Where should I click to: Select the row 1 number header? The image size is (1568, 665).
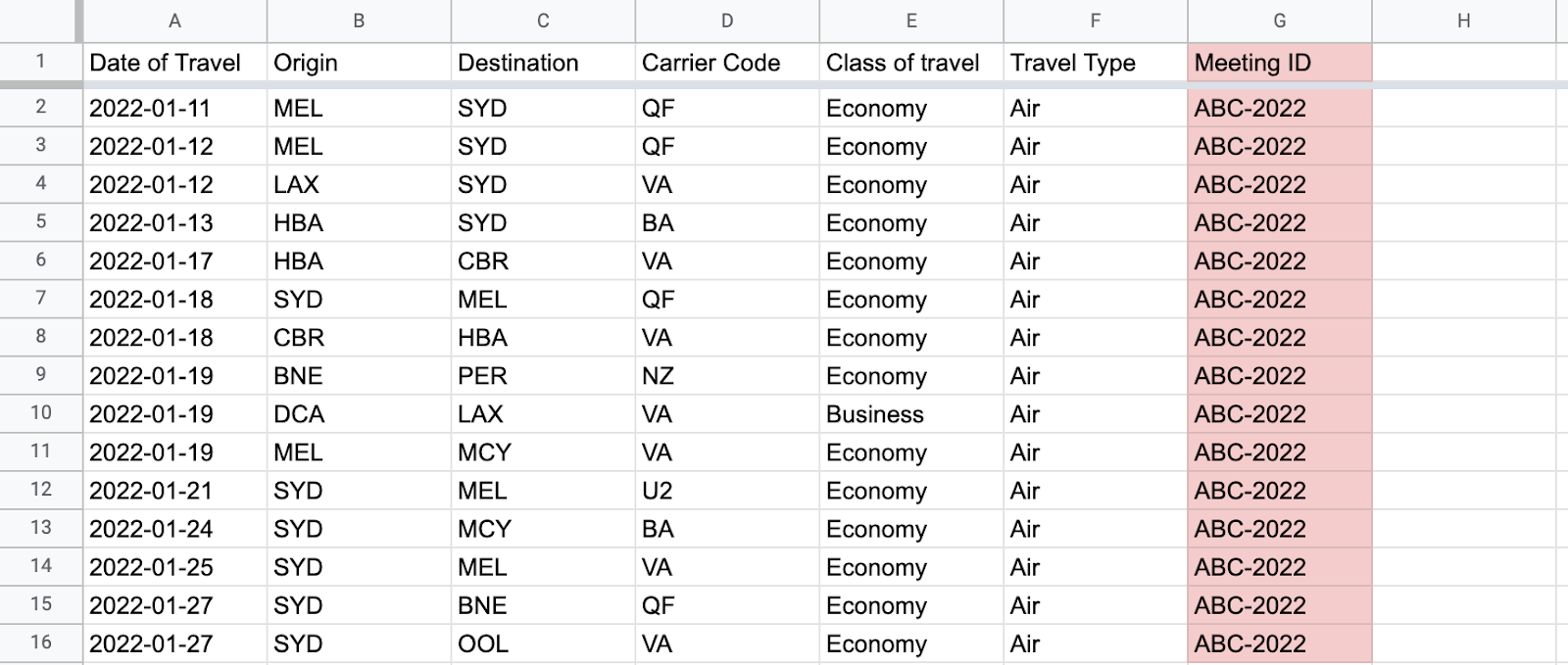coord(40,62)
